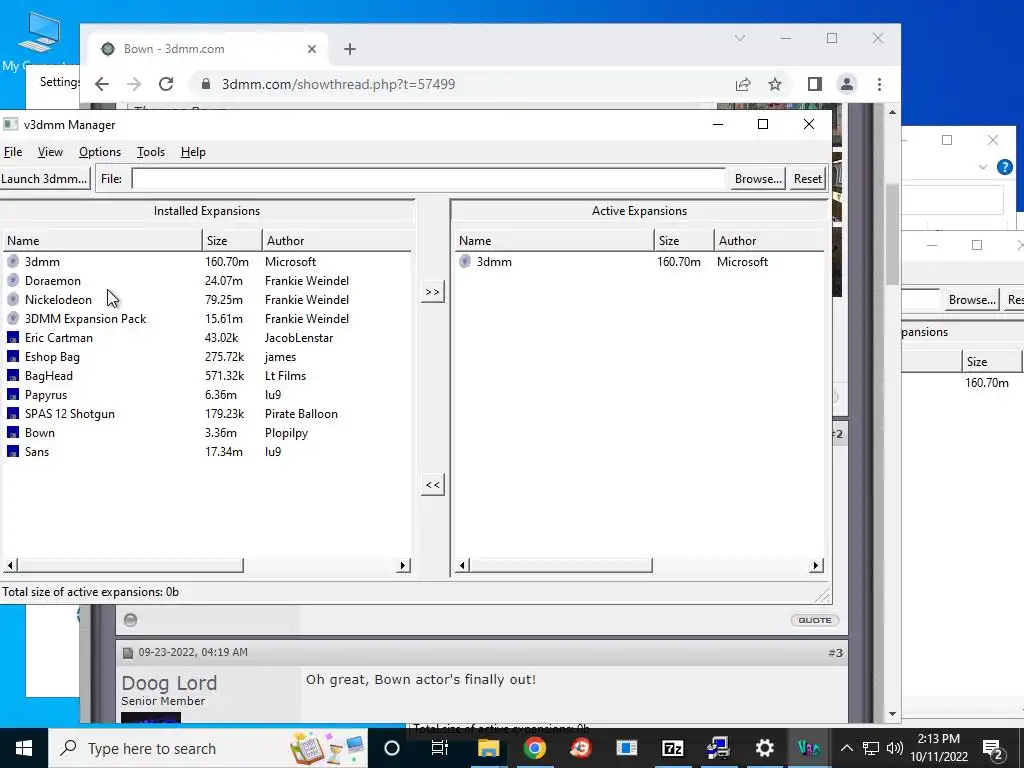The width and height of the screenshot is (1024, 768).
Task: Click the help icon in background window
Action: (1004, 167)
